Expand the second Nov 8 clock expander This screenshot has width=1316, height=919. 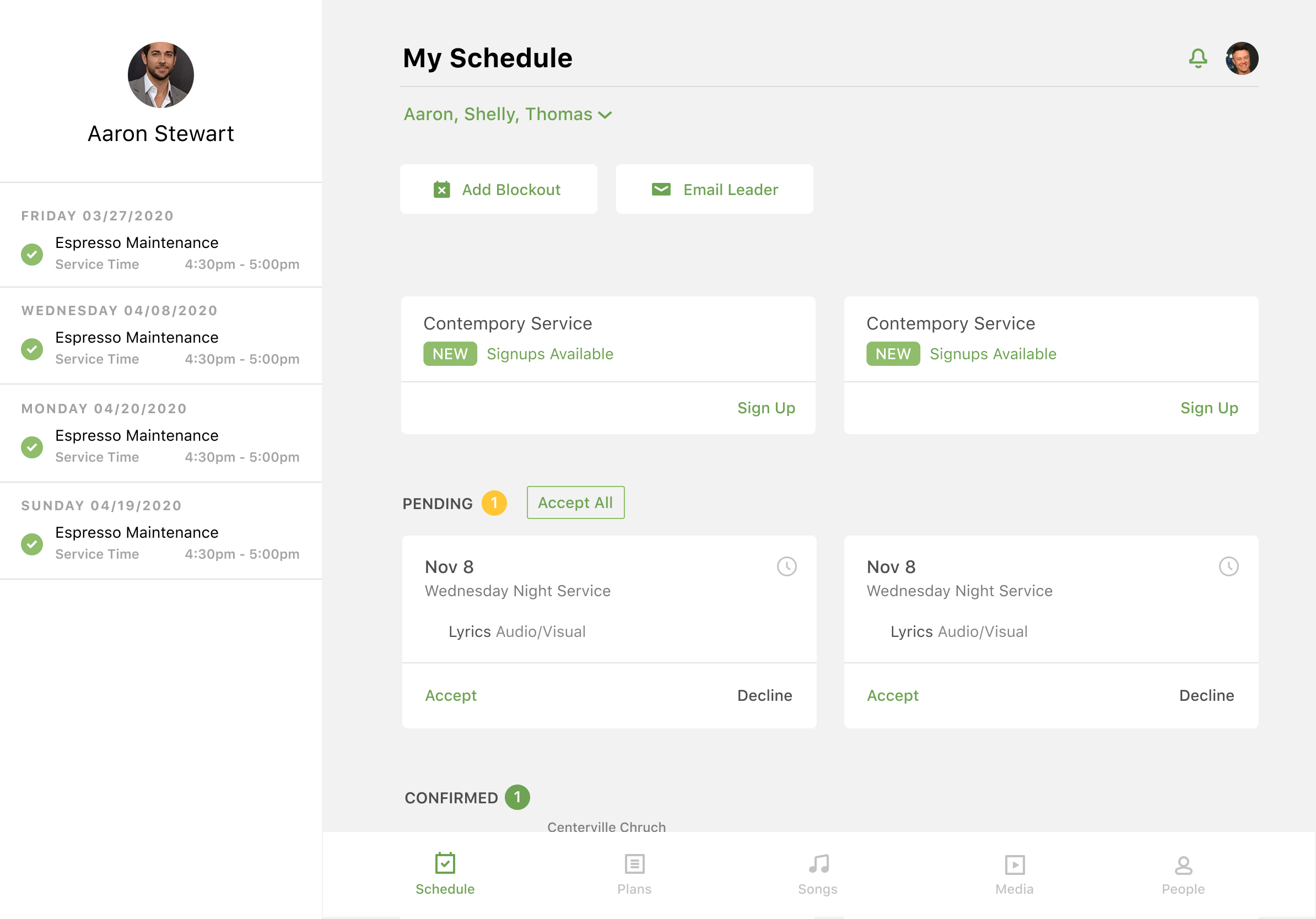coord(1228,566)
